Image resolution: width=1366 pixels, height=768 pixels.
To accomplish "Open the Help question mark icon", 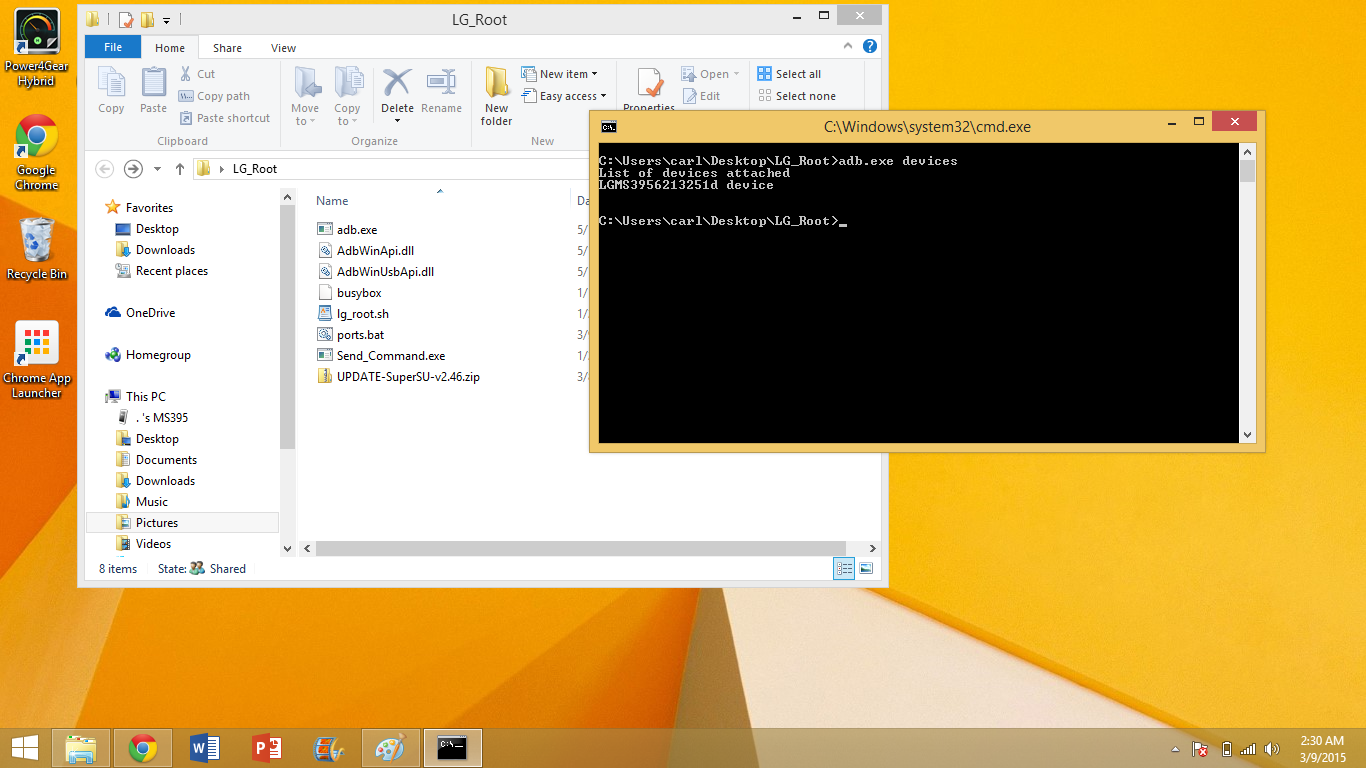I will point(870,47).
